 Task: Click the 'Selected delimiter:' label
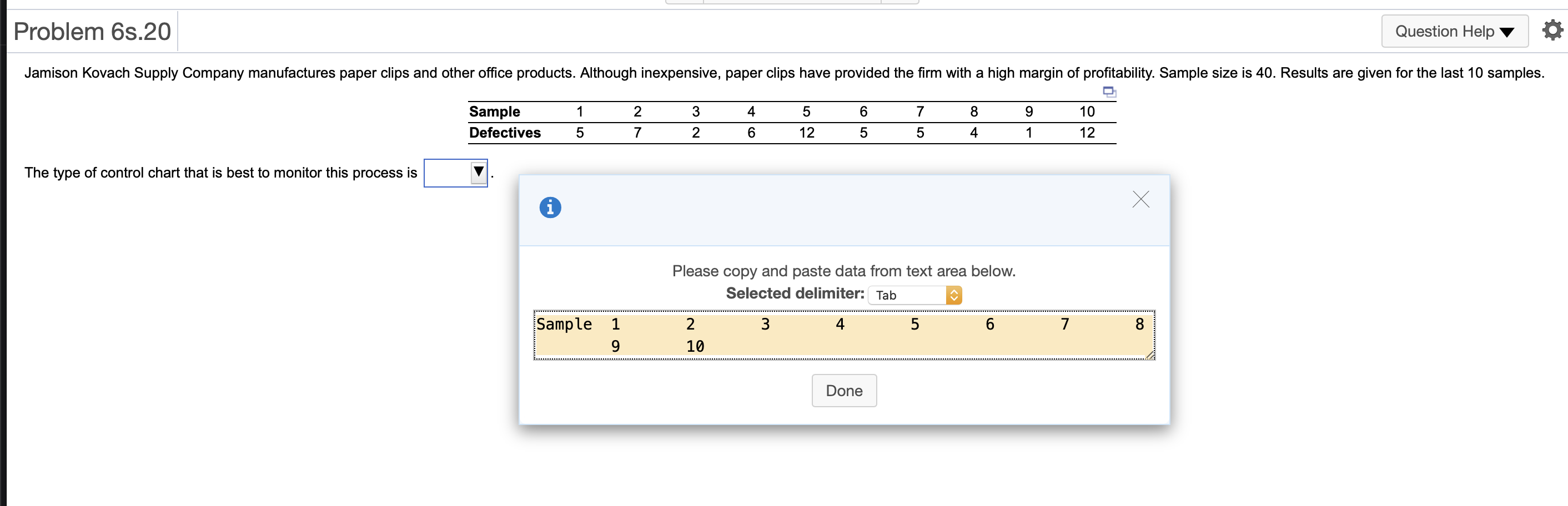tap(795, 294)
